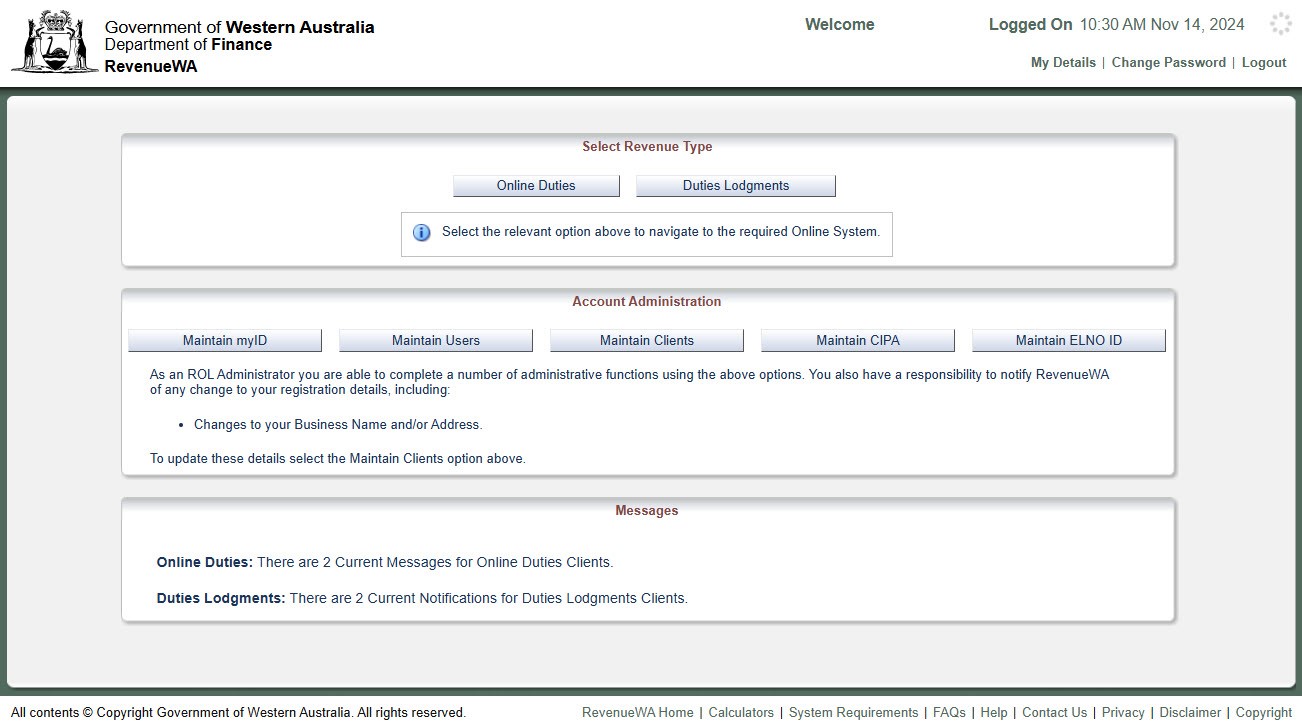View the System Requirements page
The width and height of the screenshot is (1302, 728).
853,713
